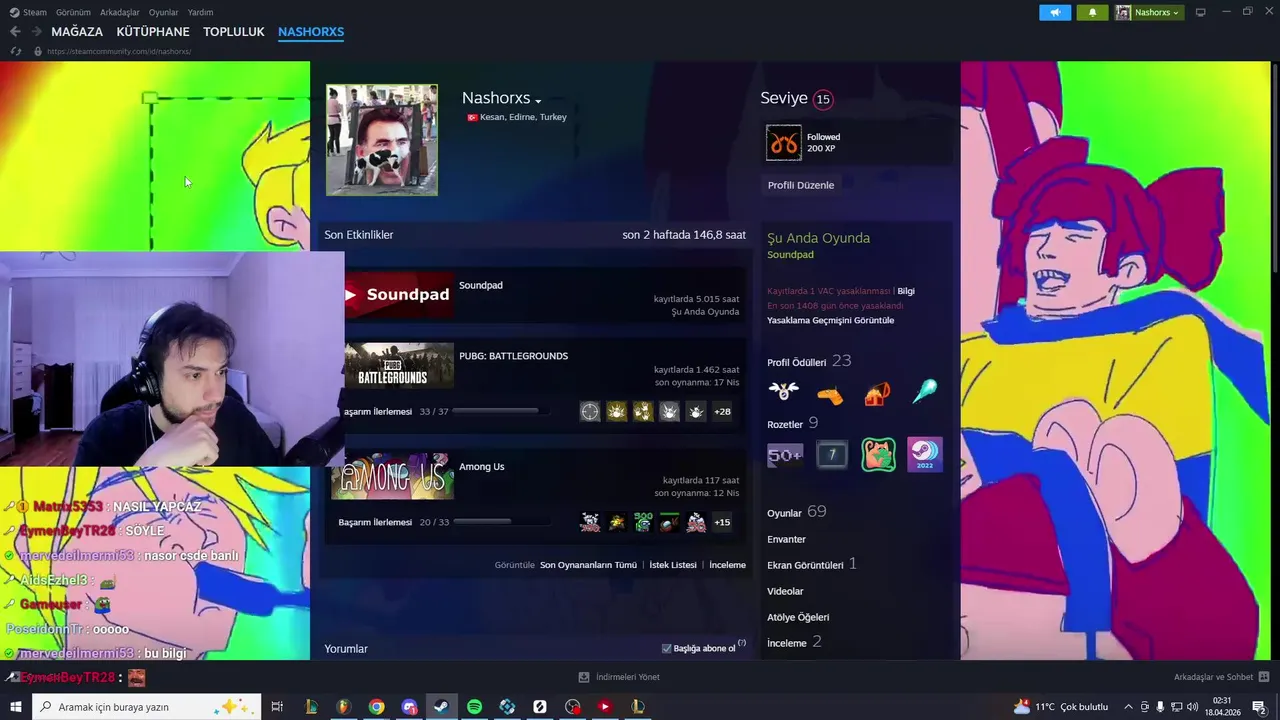Open Spotify from the taskbar
This screenshot has width=1280, height=720.
tap(474, 707)
